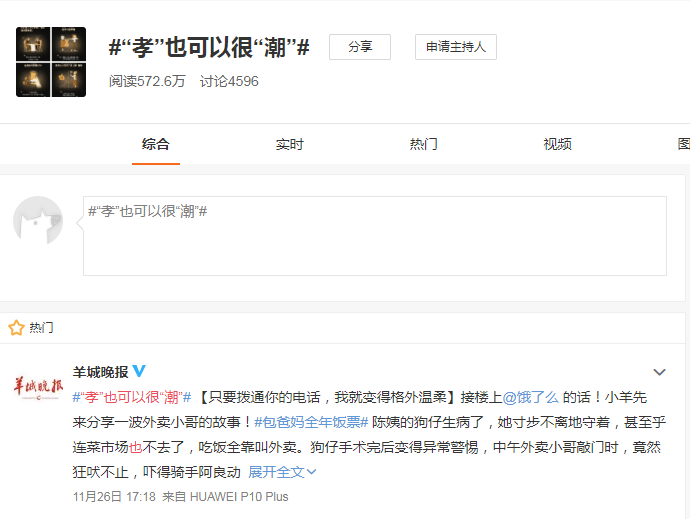
Task: Open the #包爸妈全年饭票# hashtag link
Action: (x=311, y=422)
